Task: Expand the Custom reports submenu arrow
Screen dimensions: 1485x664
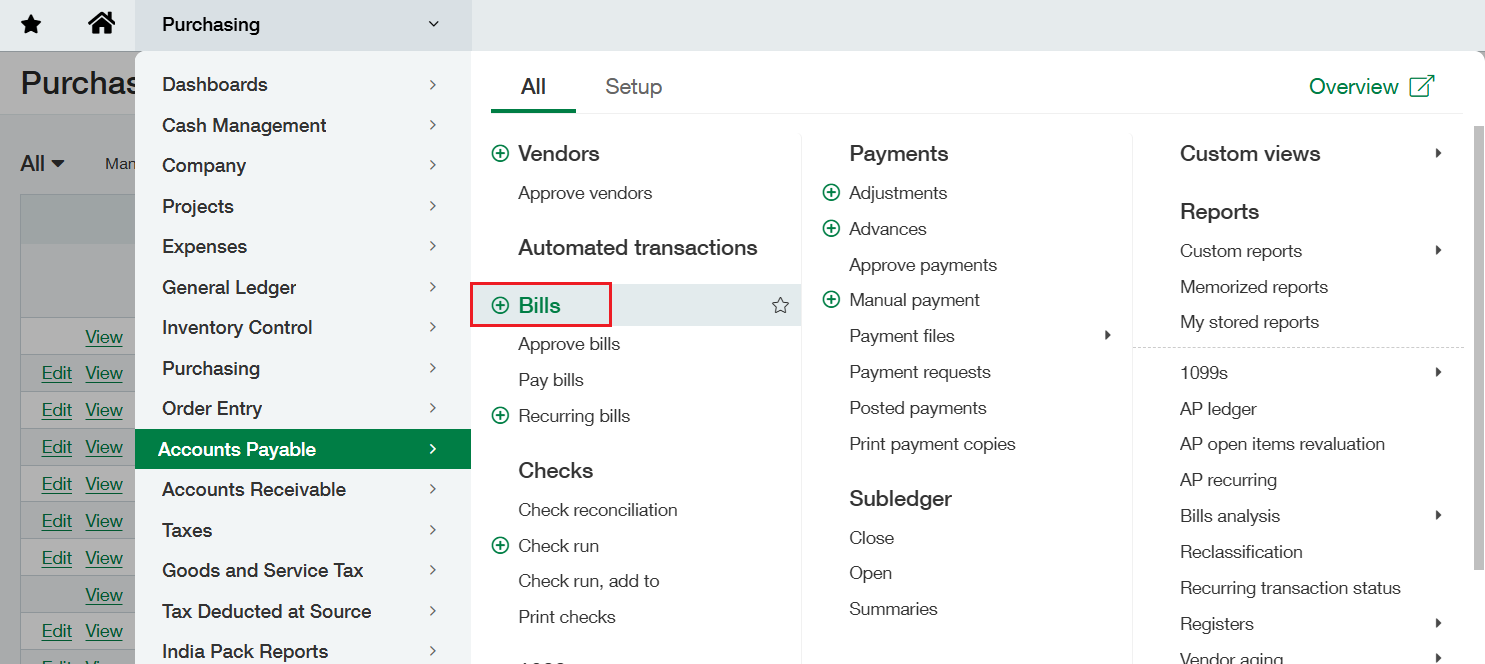Action: click(1438, 250)
